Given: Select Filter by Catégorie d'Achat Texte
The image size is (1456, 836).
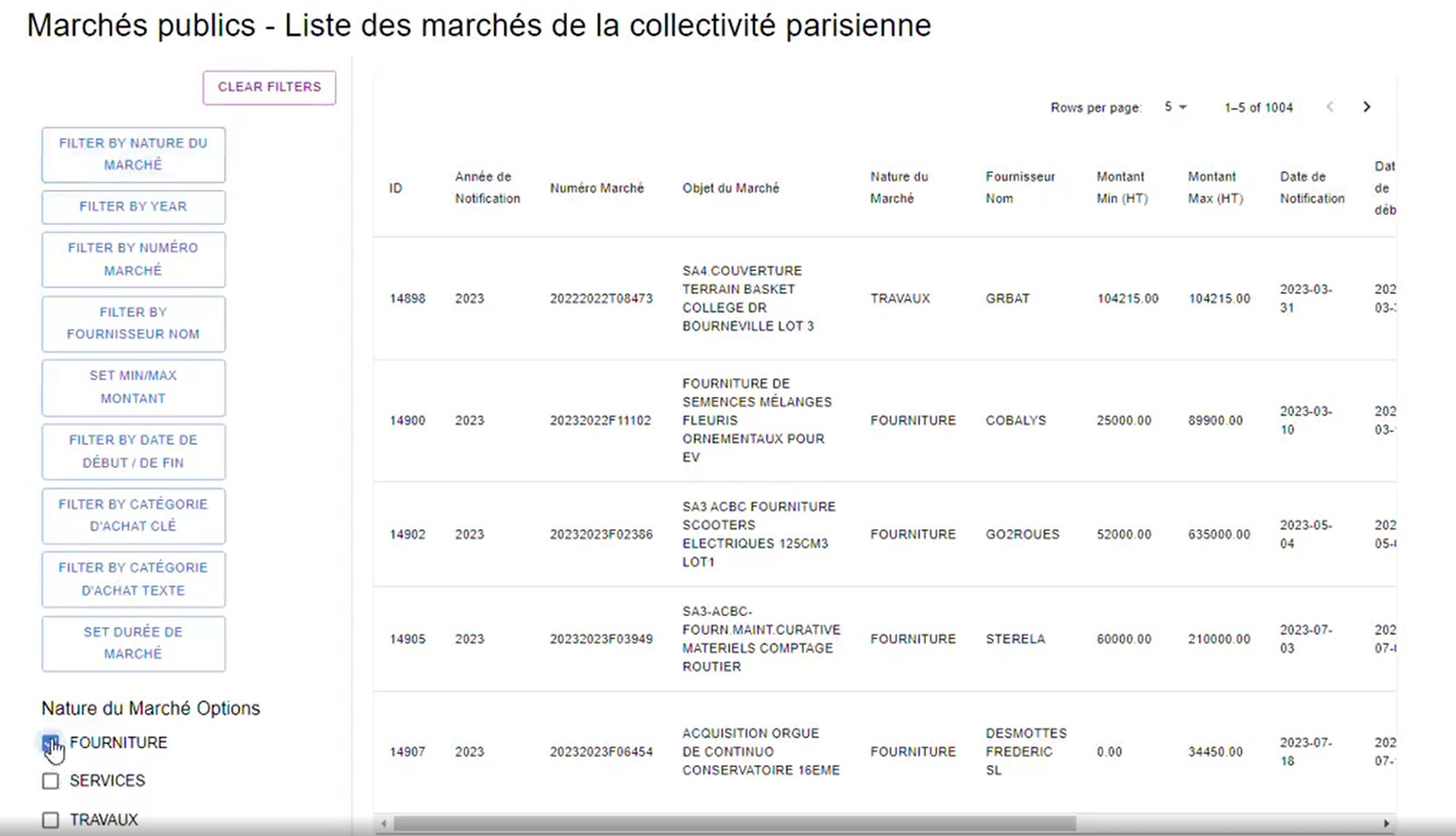Looking at the screenshot, I should 134,579.
